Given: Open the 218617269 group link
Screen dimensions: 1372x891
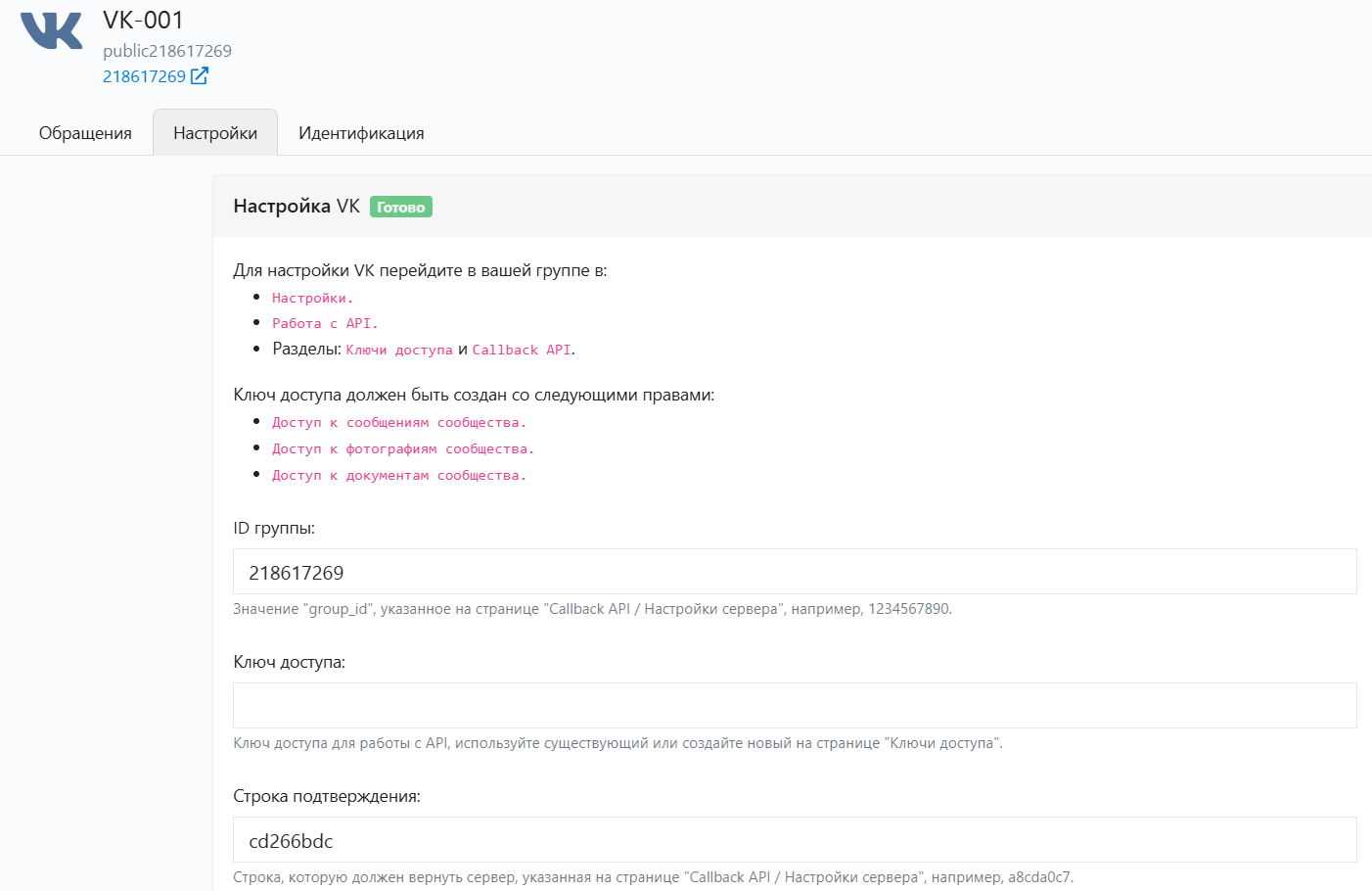Looking at the screenshot, I should click(x=144, y=76).
